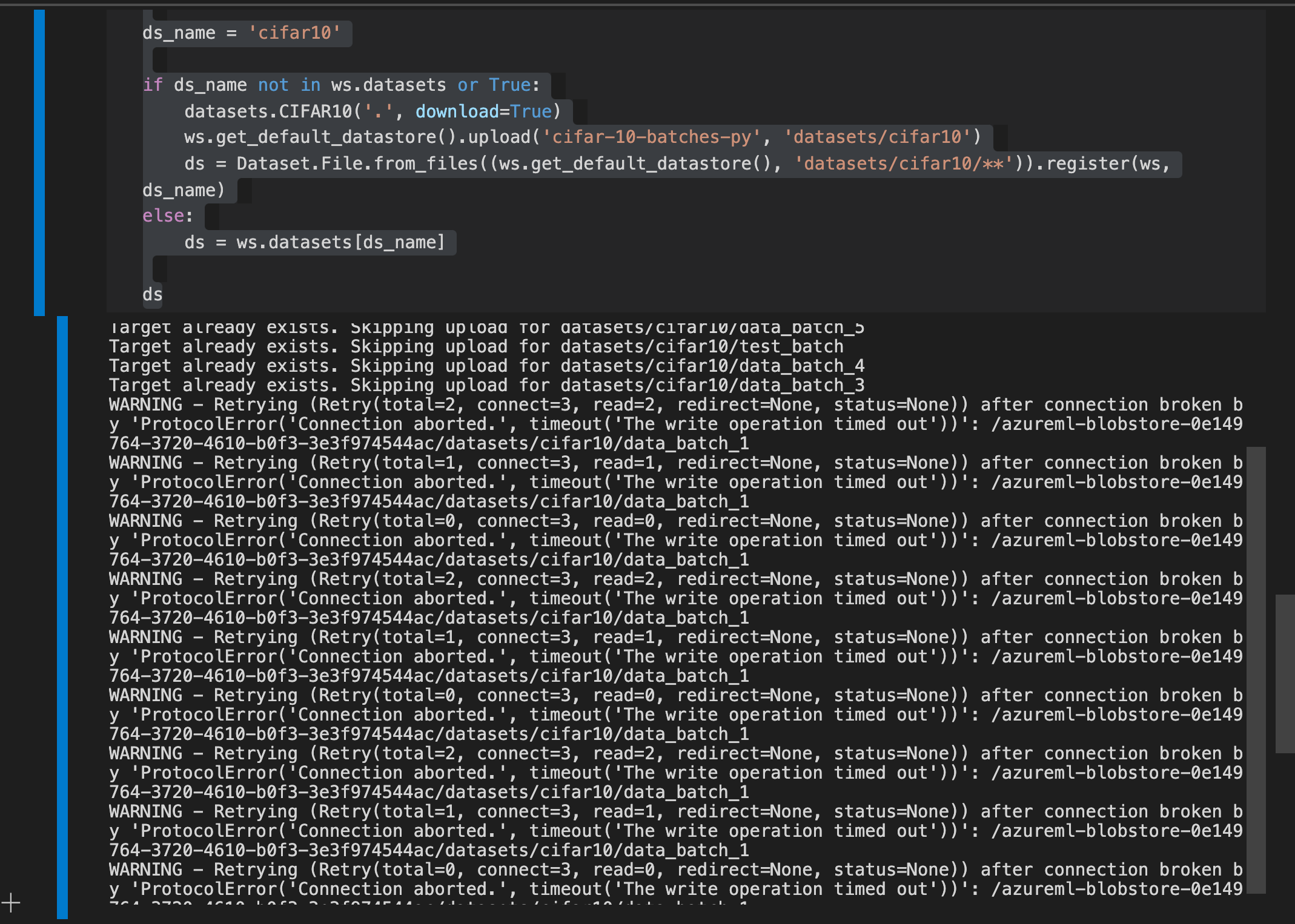Collapse the output area via its blue bar
1295x924 pixels.
62,606
